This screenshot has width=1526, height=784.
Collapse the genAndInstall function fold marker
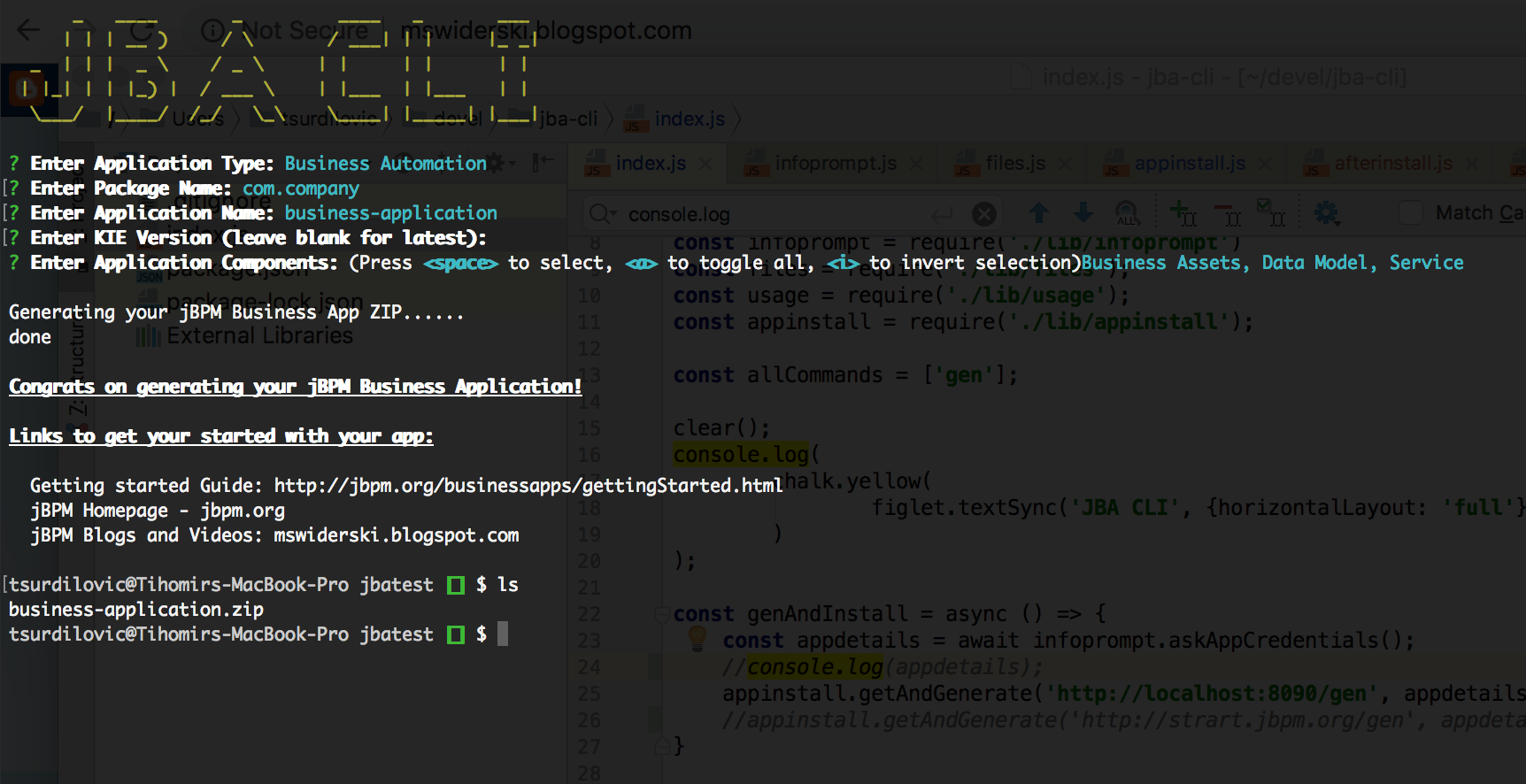(x=660, y=613)
